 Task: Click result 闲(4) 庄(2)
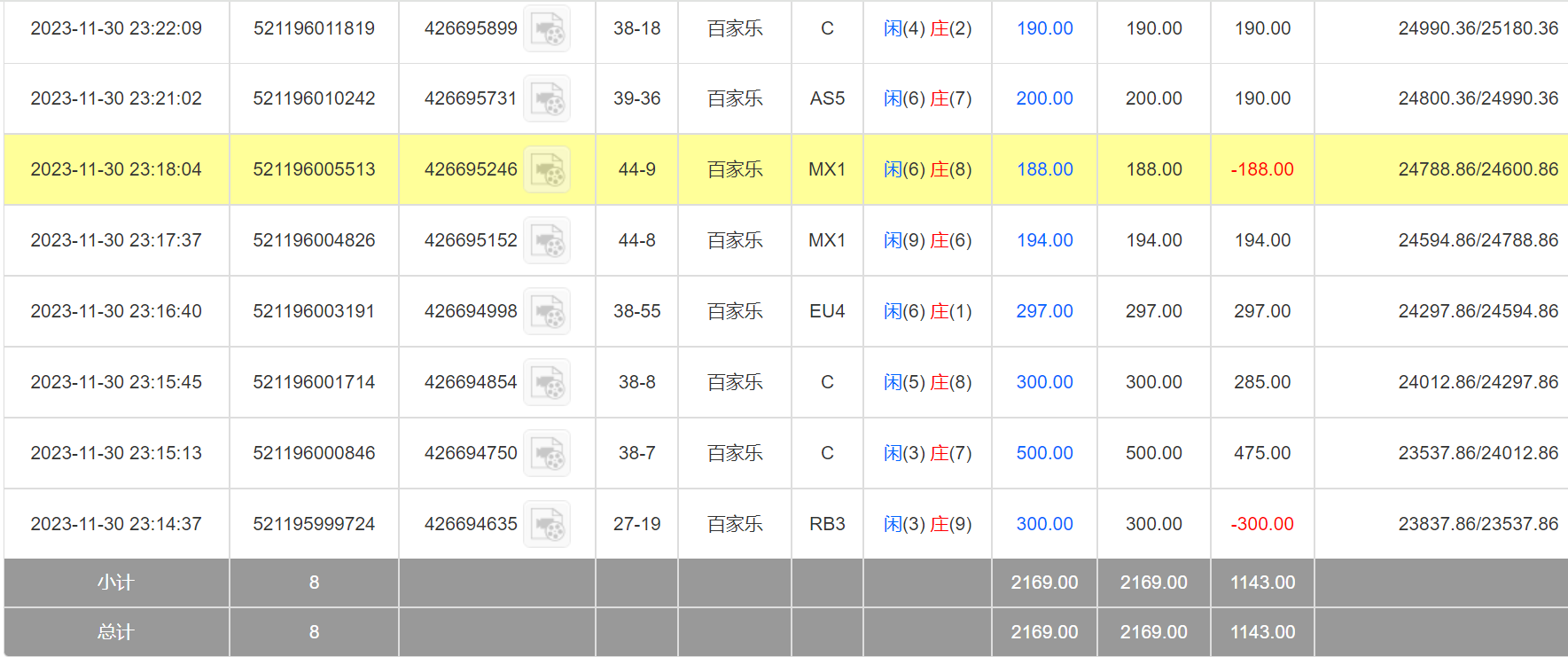point(927,28)
